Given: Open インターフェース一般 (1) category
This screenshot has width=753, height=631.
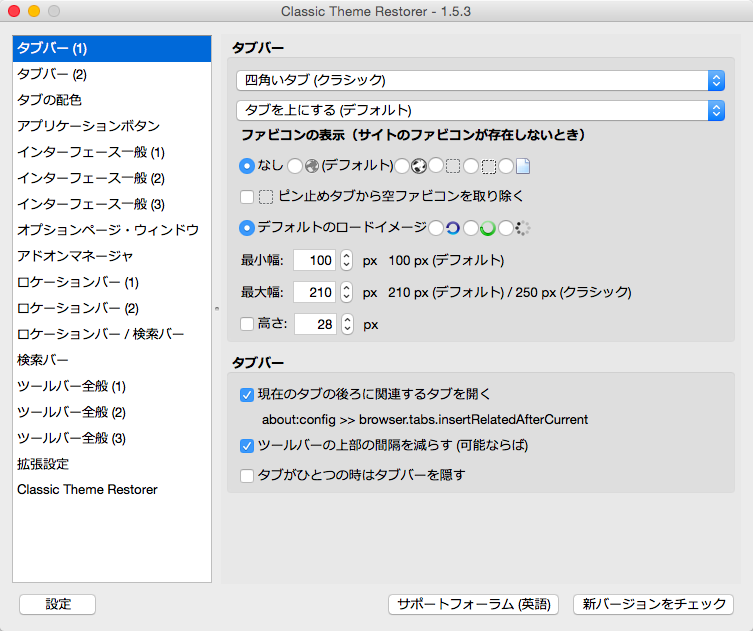Looking at the screenshot, I should pyautogui.click(x=112, y=152).
